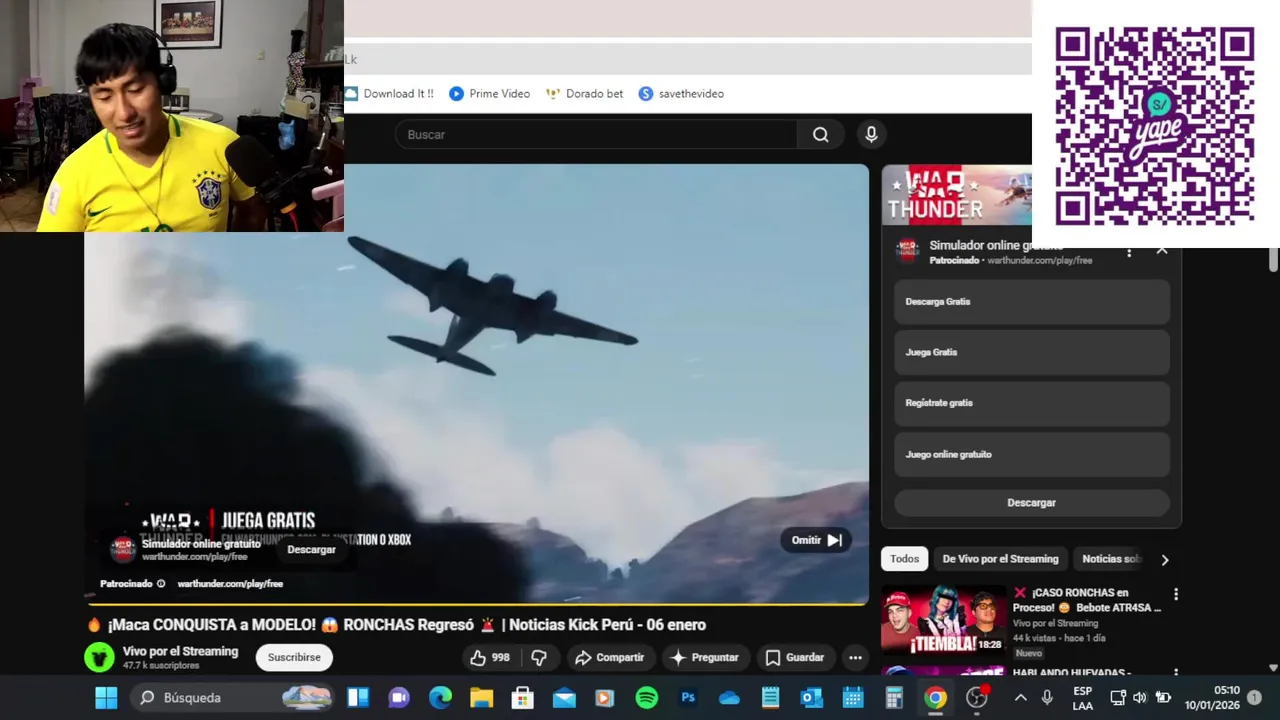Click the YouTube search magnifier button

(821, 135)
